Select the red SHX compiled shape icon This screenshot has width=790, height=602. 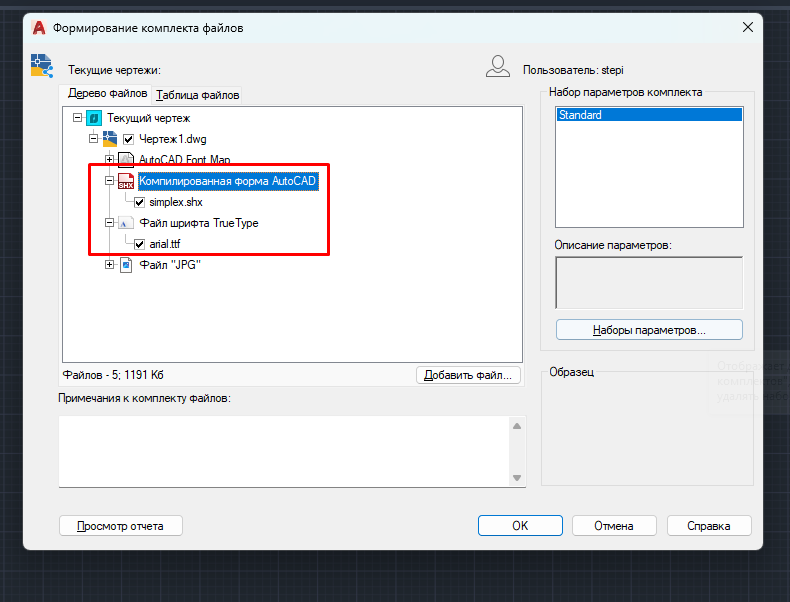click(125, 181)
